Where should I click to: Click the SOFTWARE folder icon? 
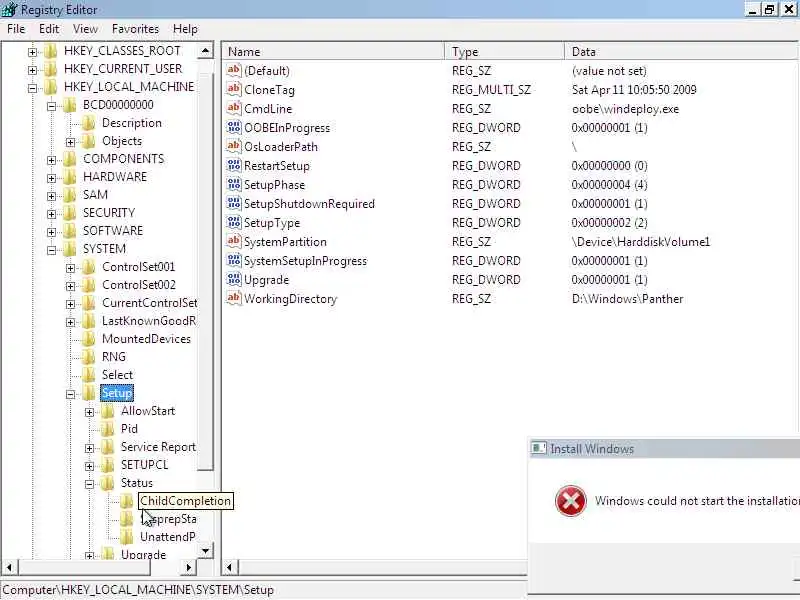click(69, 231)
